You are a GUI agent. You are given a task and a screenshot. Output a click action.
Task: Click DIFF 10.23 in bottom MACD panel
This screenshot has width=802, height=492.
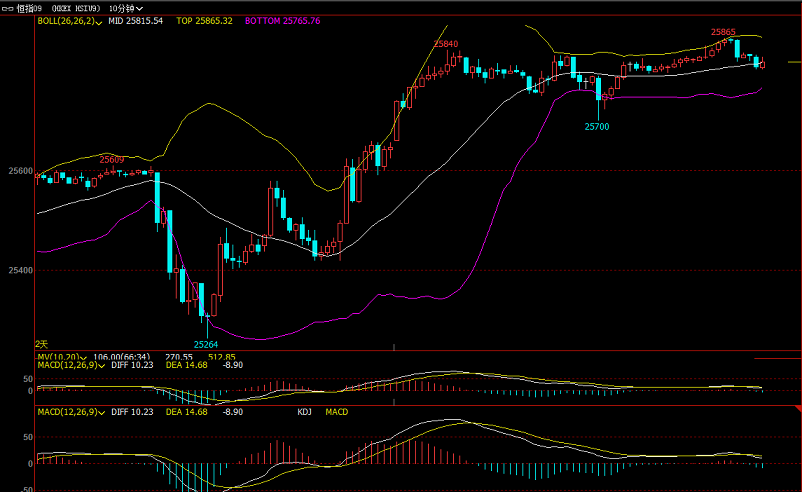pos(132,412)
